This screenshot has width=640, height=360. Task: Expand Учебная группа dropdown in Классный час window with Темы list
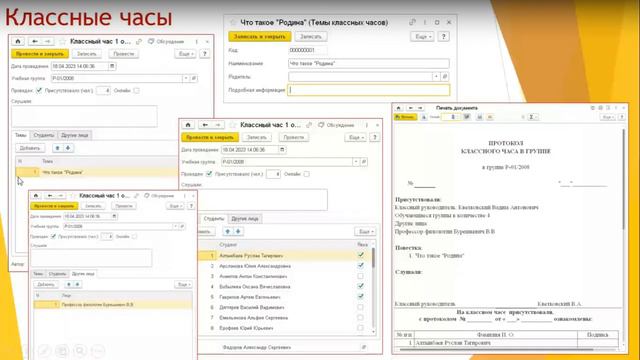(x=186, y=78)
